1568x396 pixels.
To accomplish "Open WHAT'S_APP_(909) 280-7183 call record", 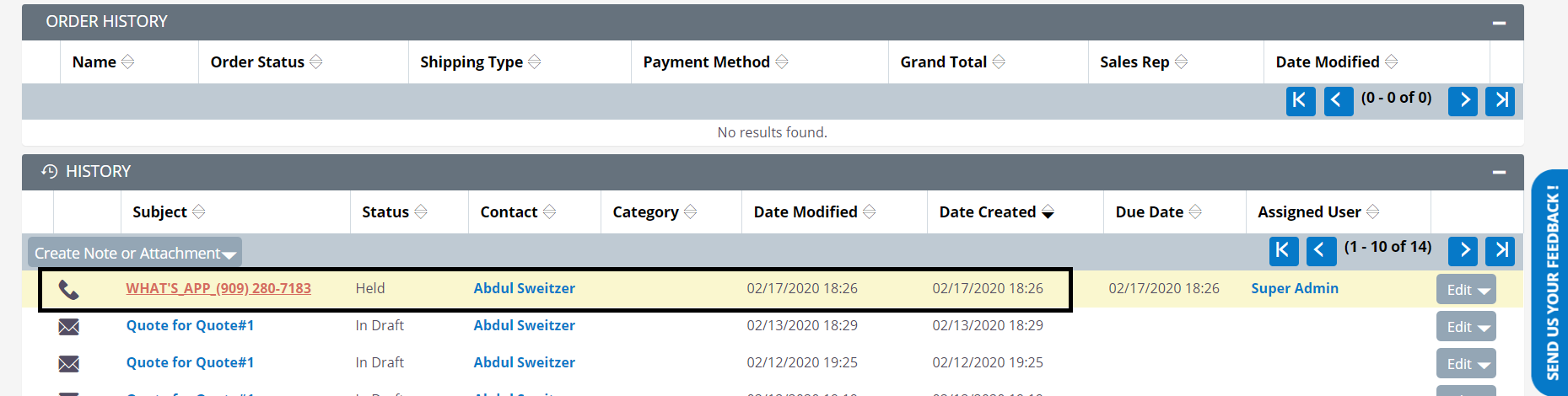I will 218,288.
